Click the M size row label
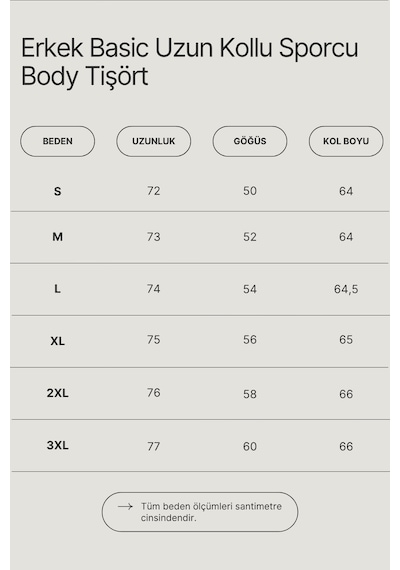 (57, 237)
